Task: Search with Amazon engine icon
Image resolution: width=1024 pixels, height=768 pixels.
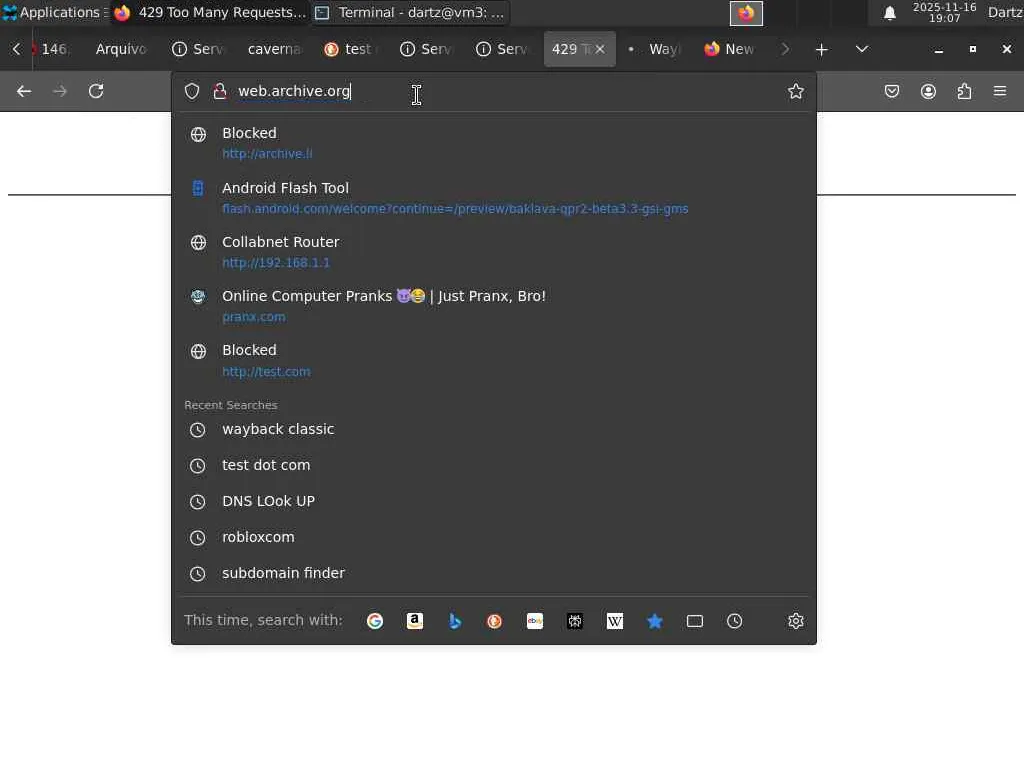Action: point(415,621)
